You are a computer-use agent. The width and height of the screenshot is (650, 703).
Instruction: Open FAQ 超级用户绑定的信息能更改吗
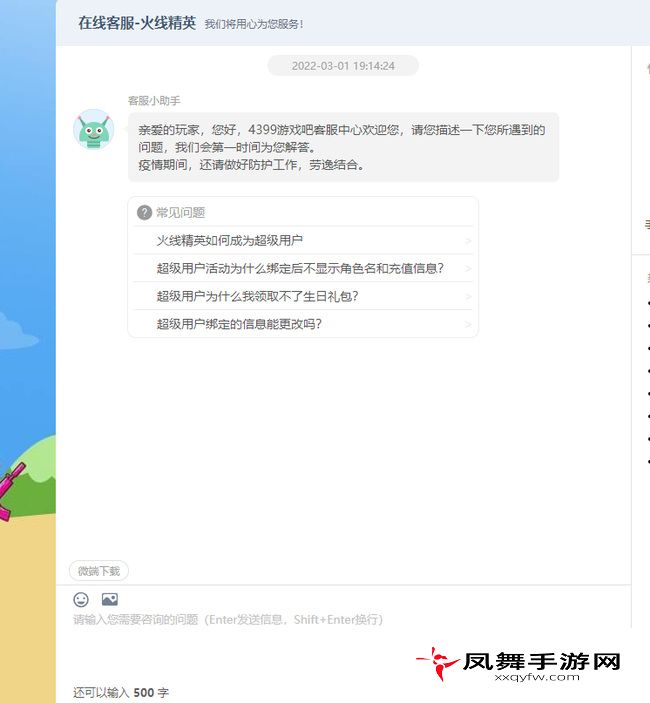[303, 324]
